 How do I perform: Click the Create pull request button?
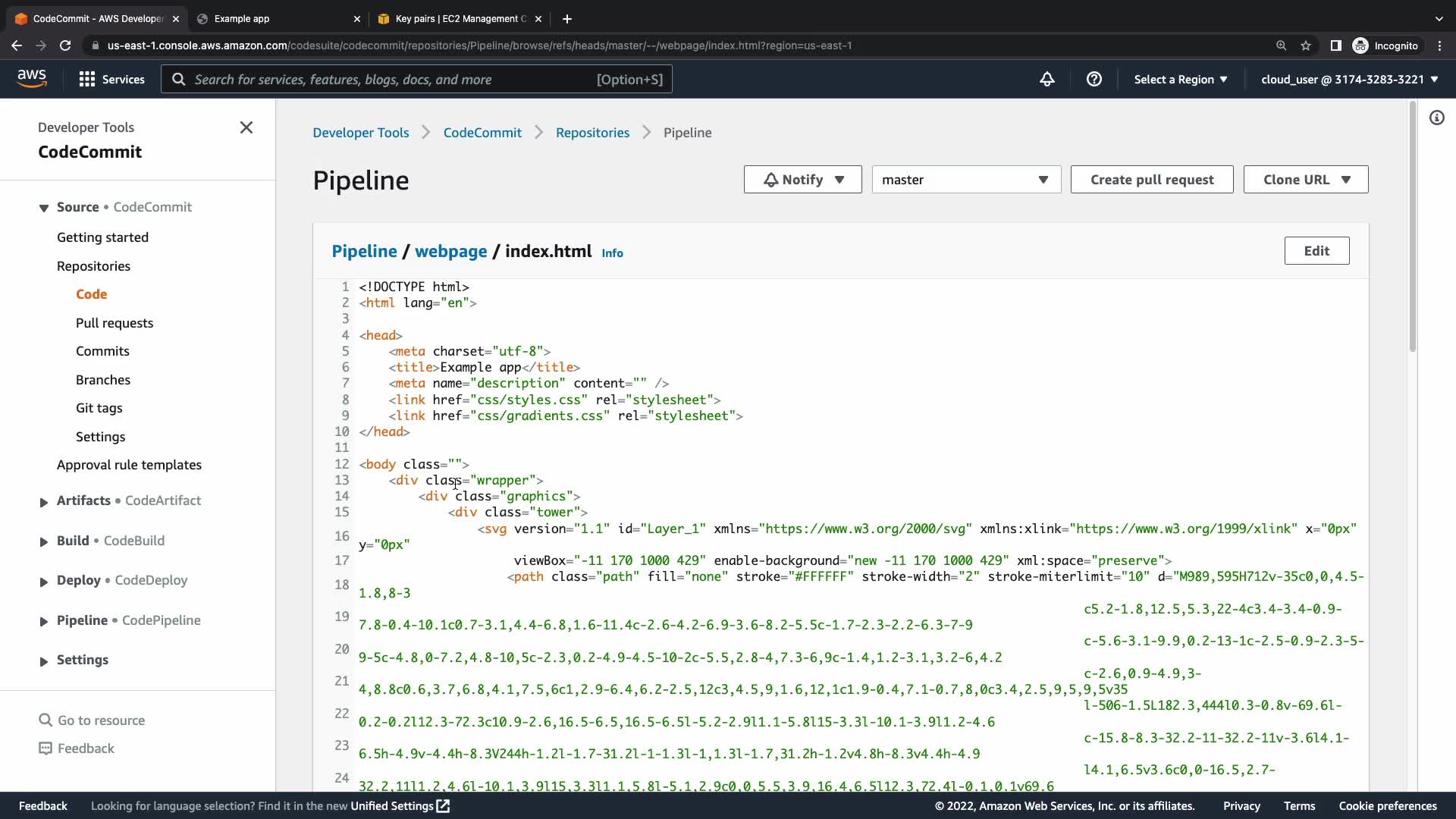click(1151, 180)
